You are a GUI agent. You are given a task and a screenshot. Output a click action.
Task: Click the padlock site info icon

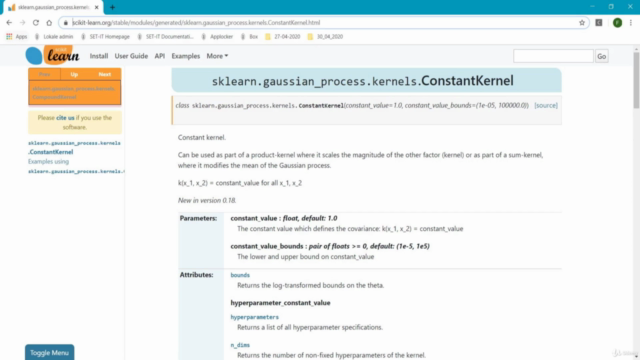coord(65,23)
